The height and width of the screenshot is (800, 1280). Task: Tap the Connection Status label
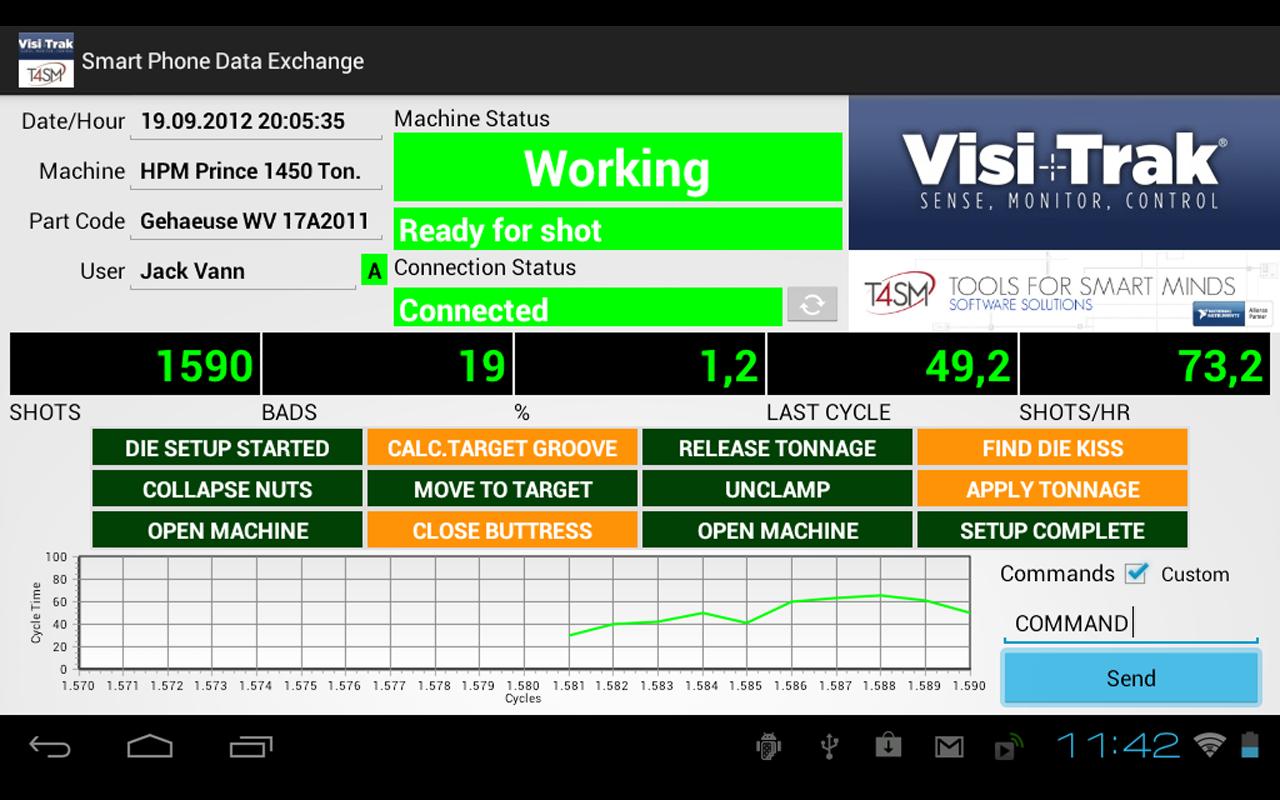485,267
